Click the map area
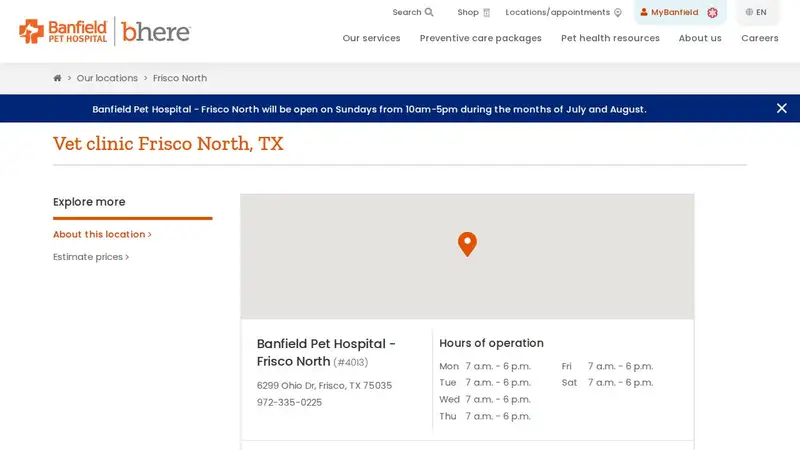The image size is (800, 450). click(467, 256)
